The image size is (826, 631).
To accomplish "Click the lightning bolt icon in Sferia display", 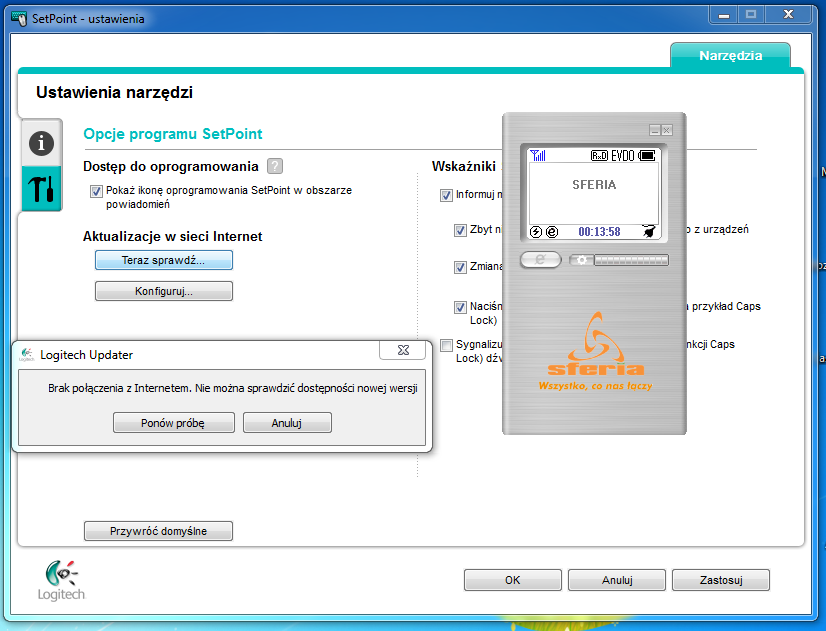I will click(536, 232).
